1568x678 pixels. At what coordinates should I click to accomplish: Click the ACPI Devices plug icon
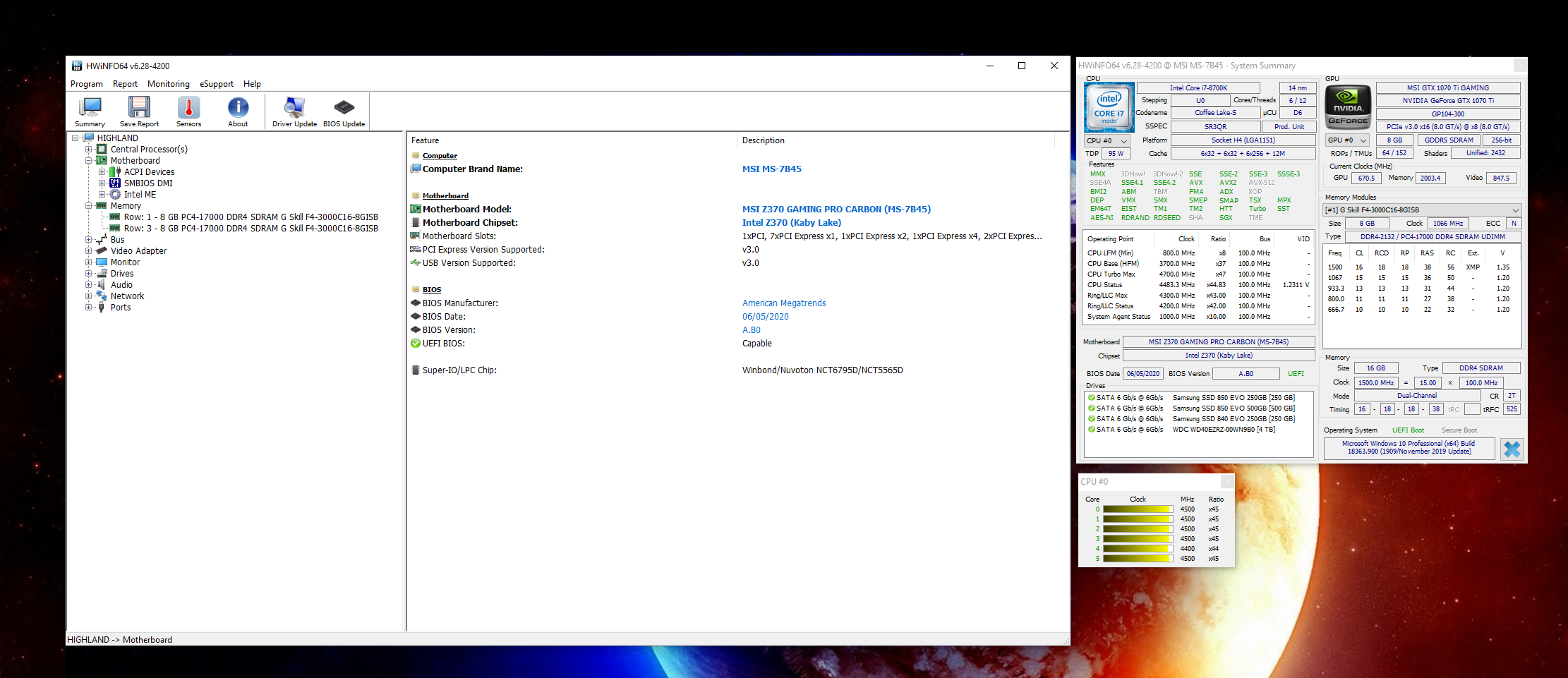click(115, 171)
